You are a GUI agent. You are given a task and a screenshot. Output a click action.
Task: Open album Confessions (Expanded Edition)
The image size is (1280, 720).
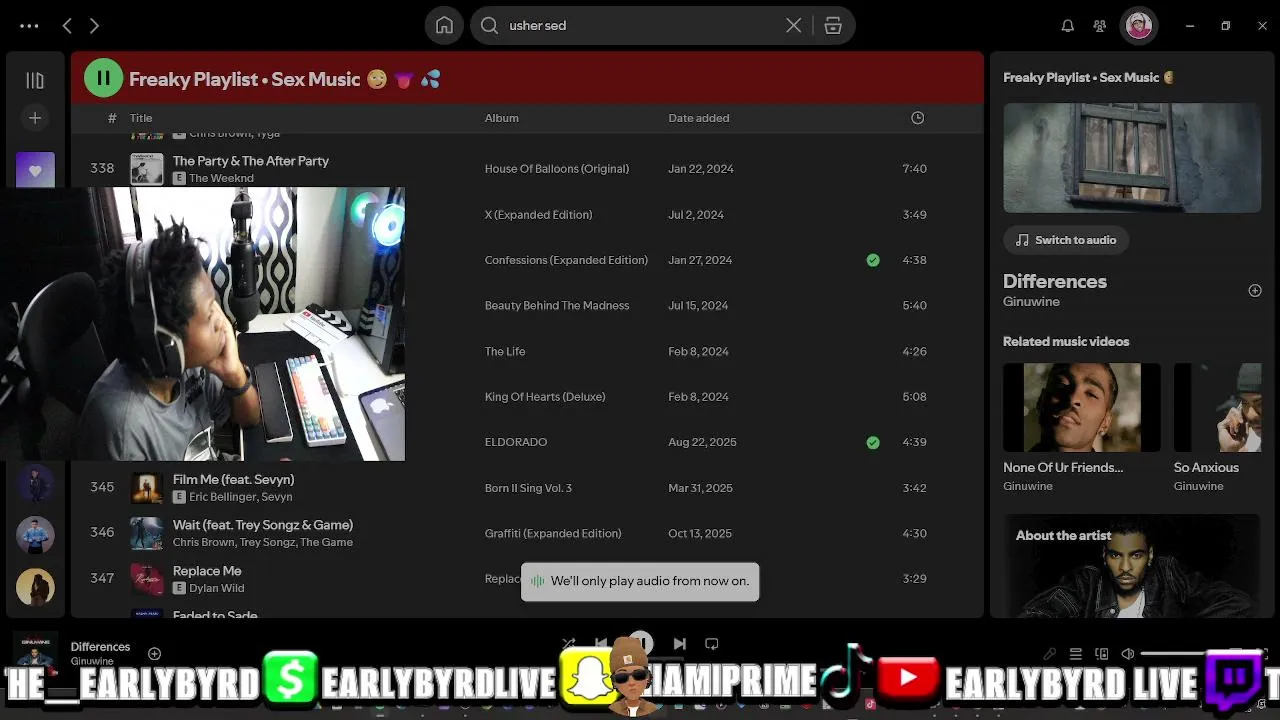(566, 260)
